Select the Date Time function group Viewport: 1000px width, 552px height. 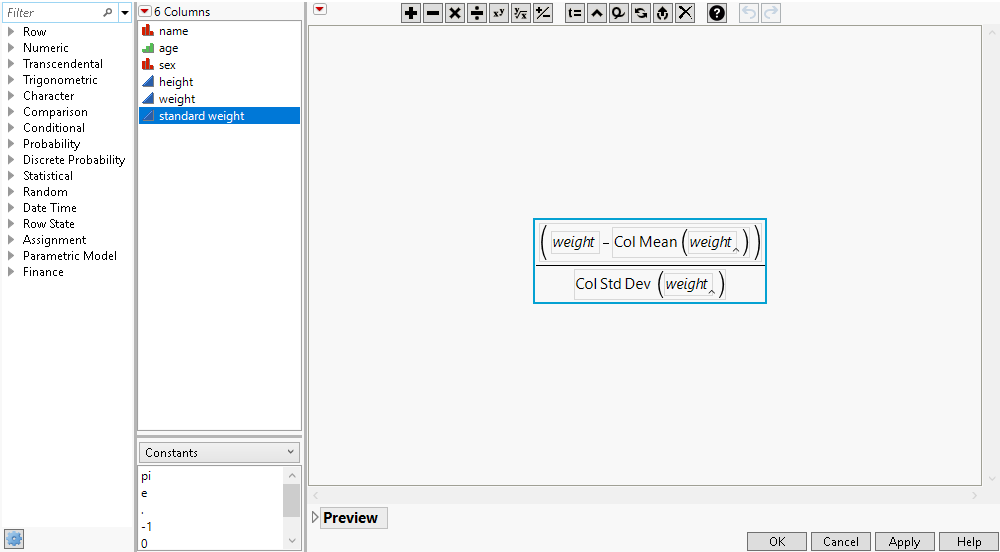50,208
